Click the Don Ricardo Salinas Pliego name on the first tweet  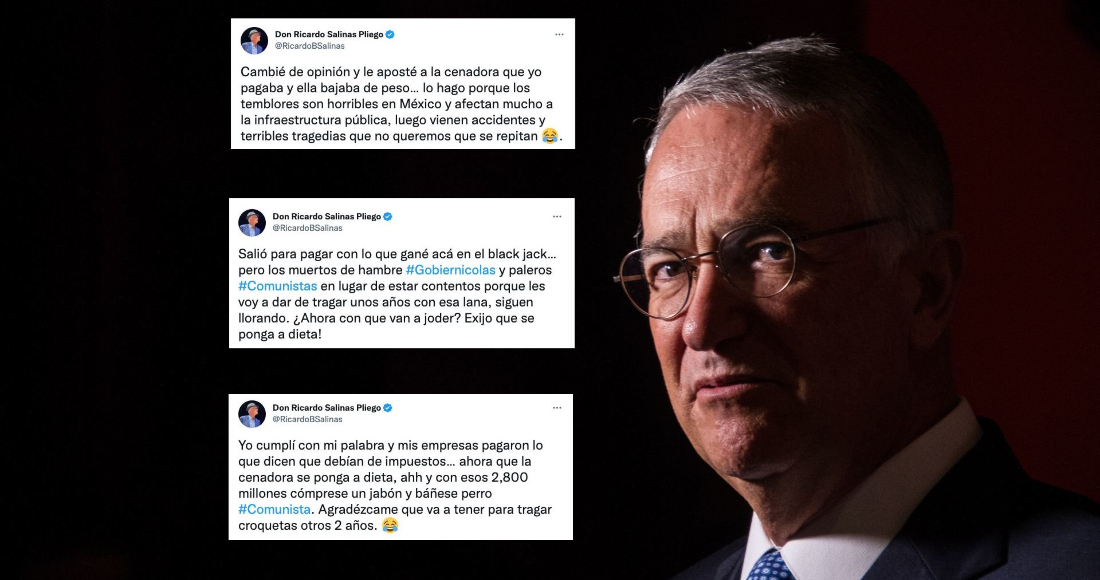(329, 34)
